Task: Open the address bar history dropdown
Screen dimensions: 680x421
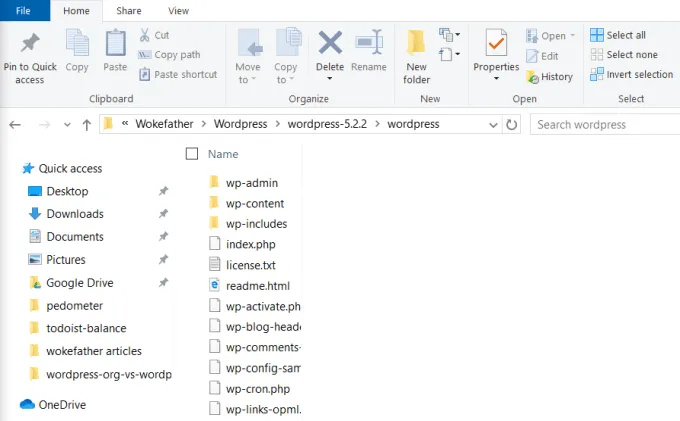Action: 492,125
